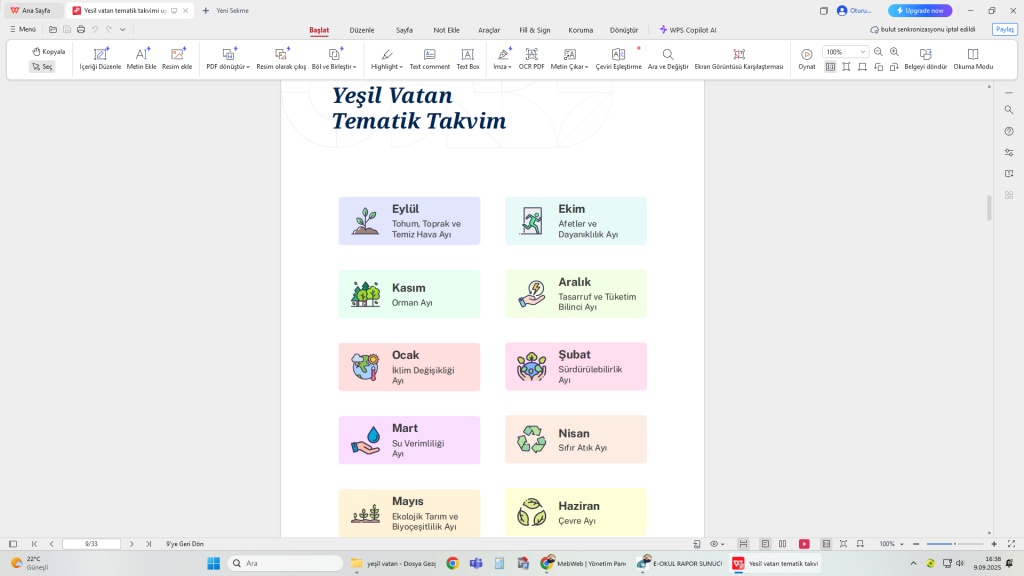This screenshot has width=1024, height=576.
Task: Open the 100% zoom level combo box
Action: [x=845, y=52]
